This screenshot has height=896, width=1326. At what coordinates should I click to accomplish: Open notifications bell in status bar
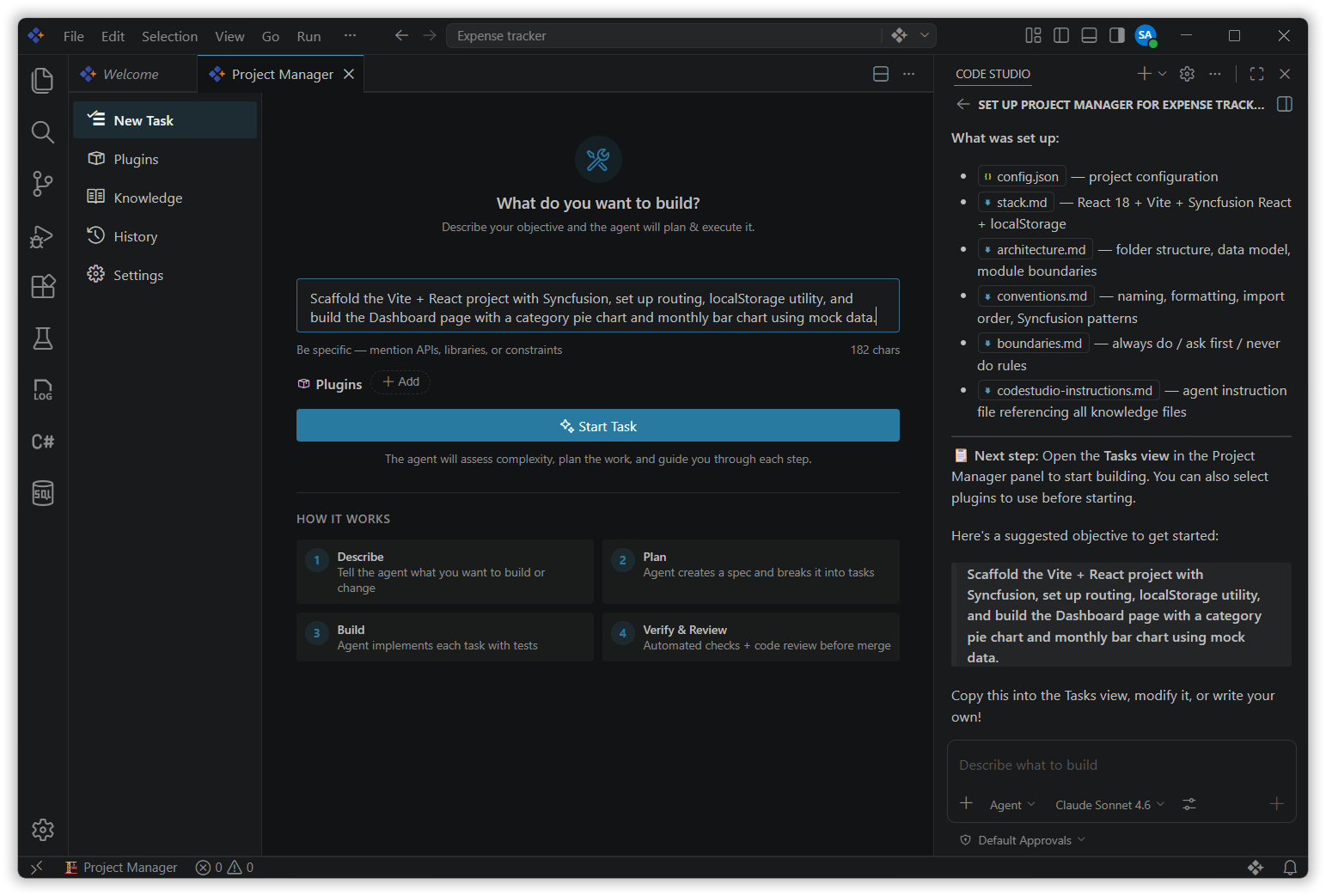click(1290, 868)
